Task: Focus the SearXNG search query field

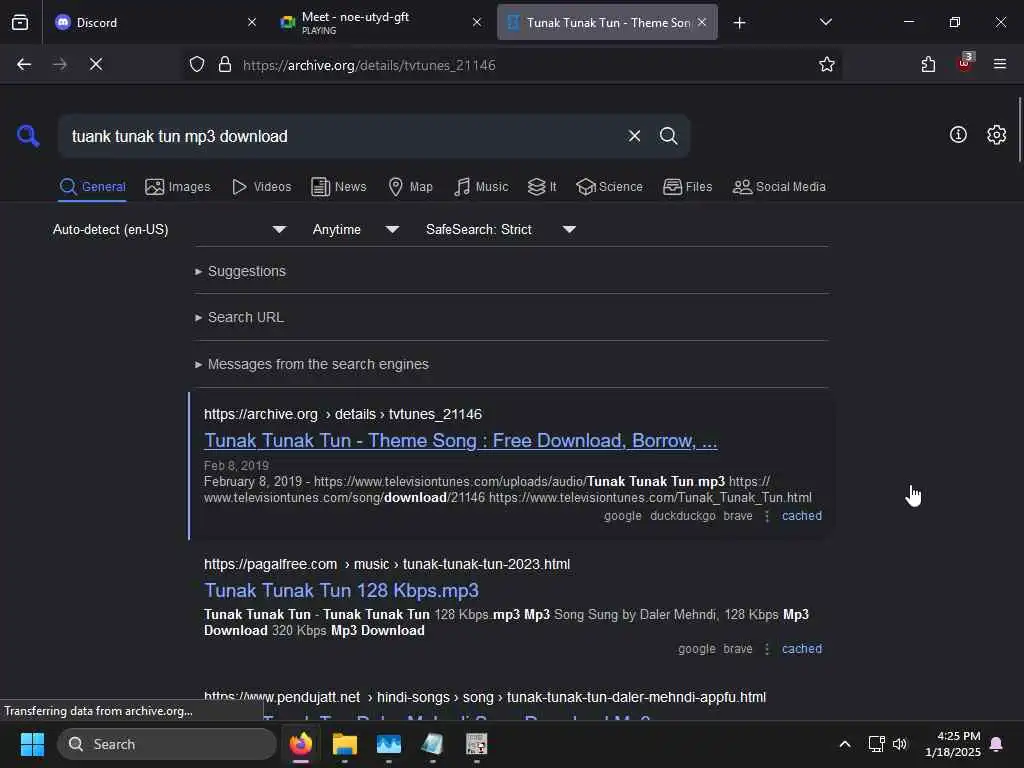Action: click(x=340, y=136)
